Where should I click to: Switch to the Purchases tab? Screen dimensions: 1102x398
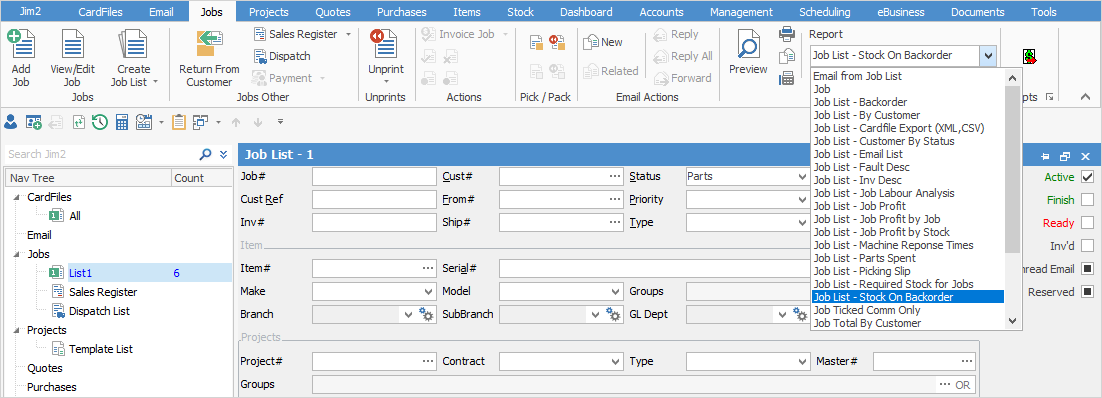(401, 11)
